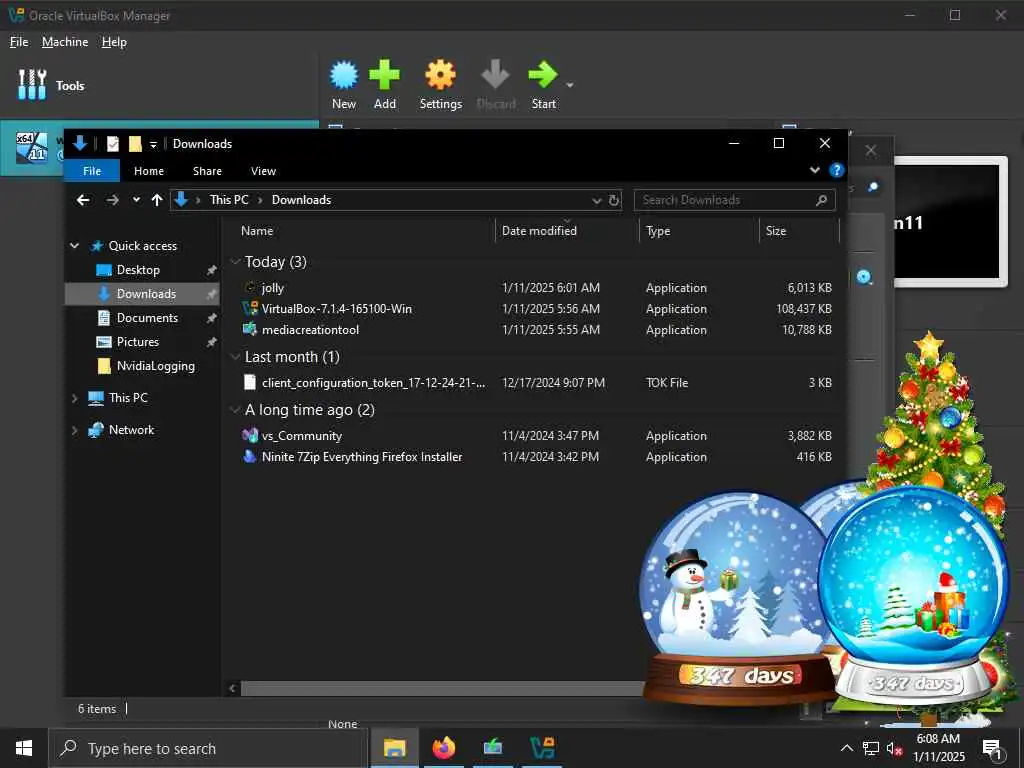This screenshot has height=768, width=1024.
Task: Show hidden system tray icons
Action: tap(846, 748)
